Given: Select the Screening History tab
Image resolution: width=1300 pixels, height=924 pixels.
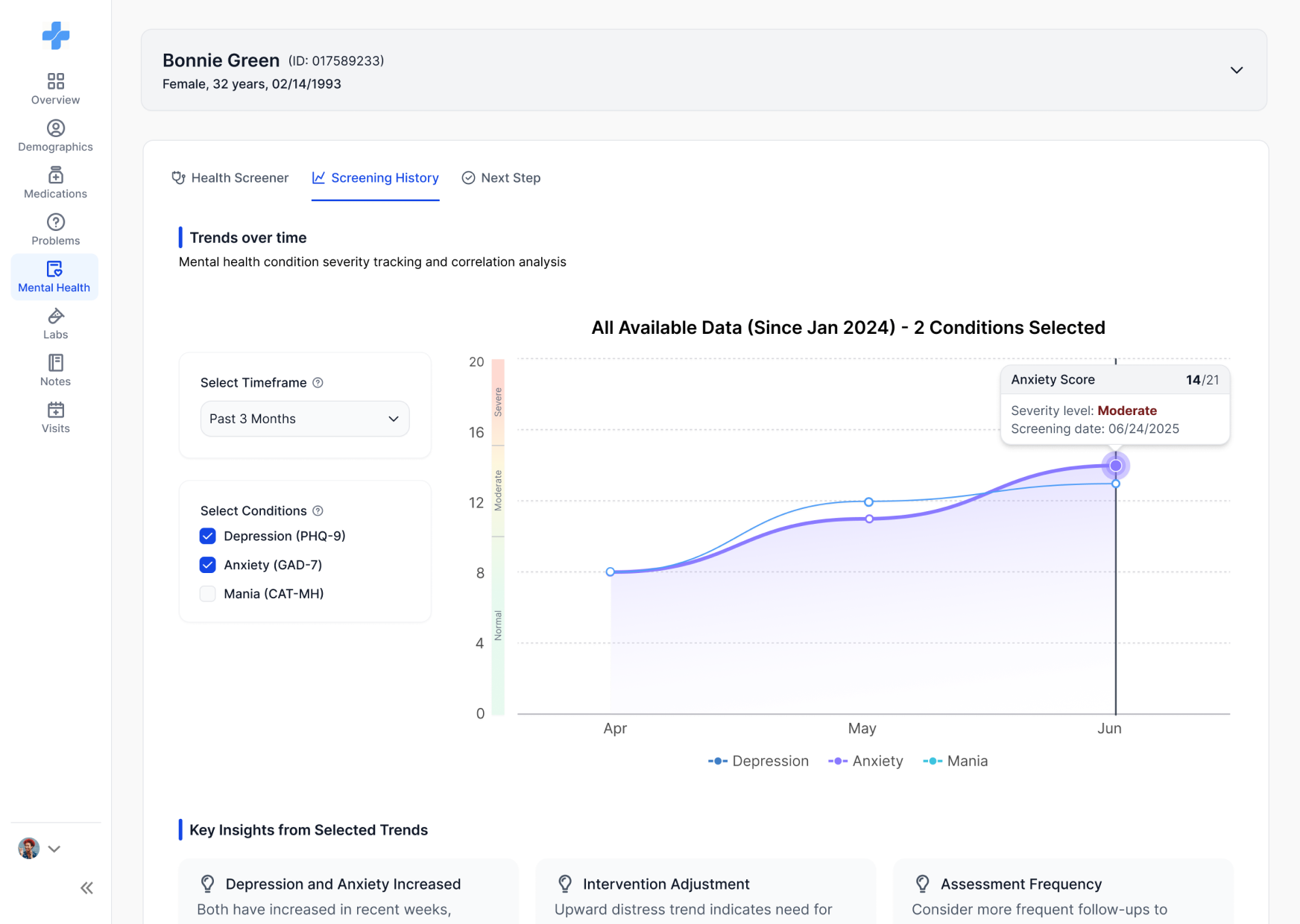Looking at the screenshot, I should 375,177.
